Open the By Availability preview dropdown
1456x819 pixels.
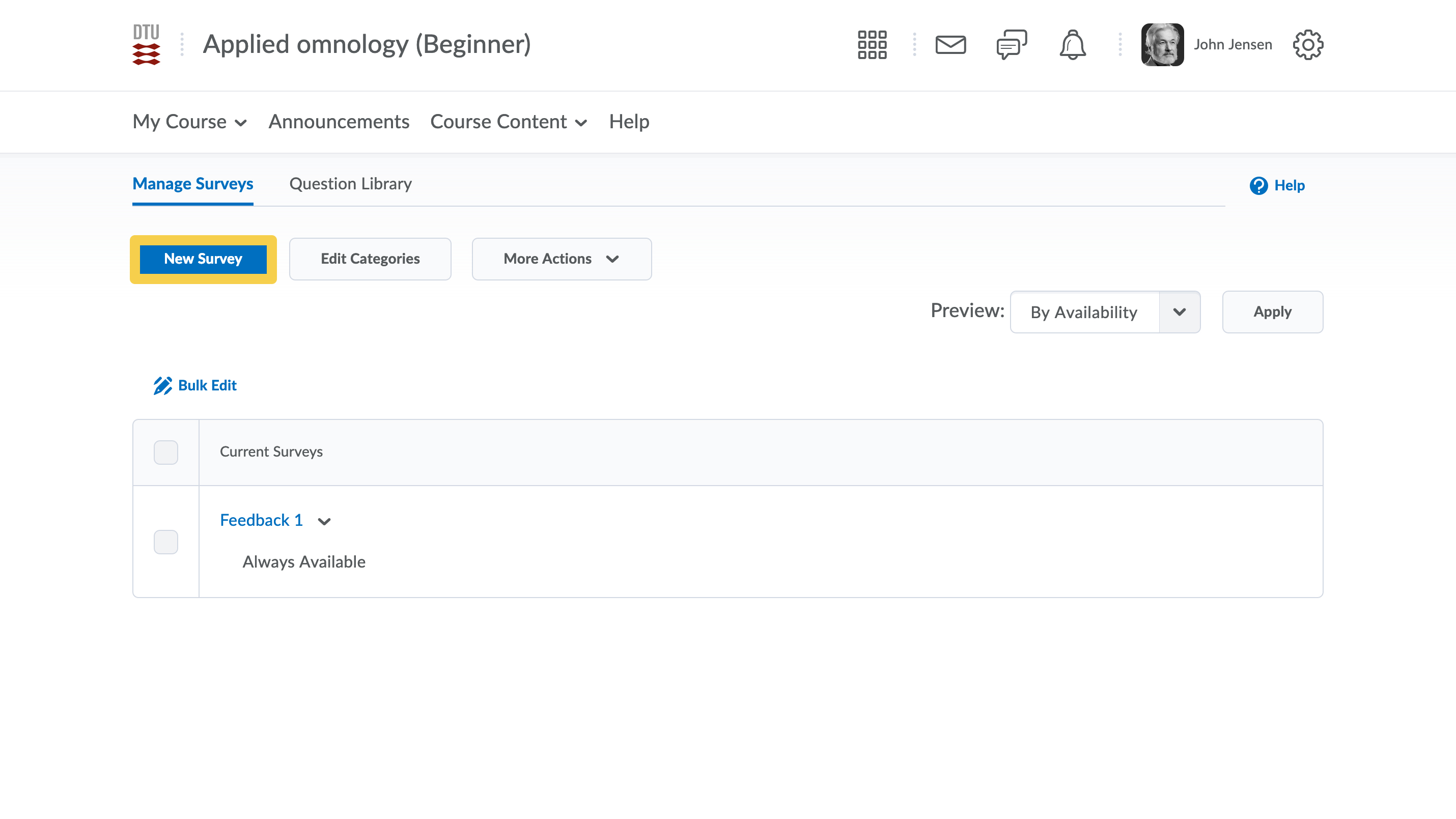pos(1104,312)
